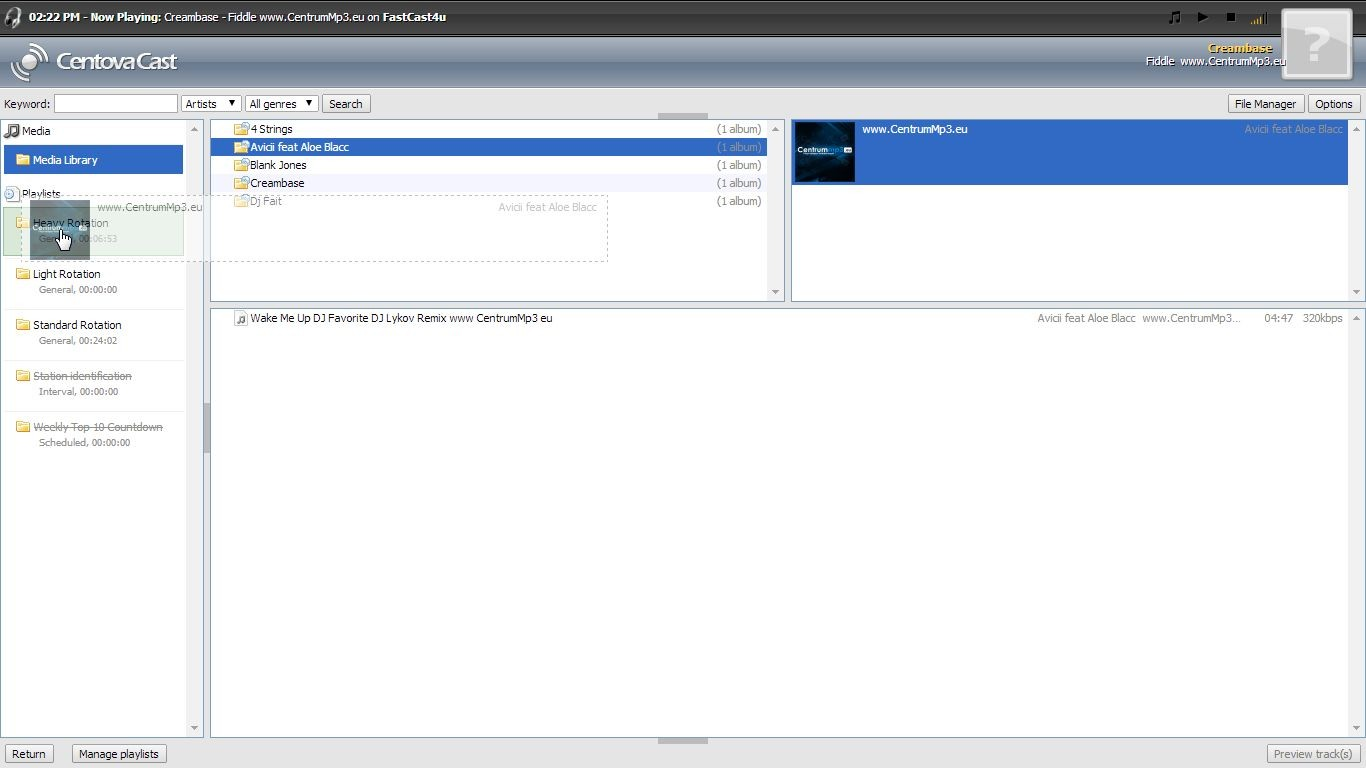Click the left sidebar scroll up arrow

pyautogui.click(x=195, y=129)
